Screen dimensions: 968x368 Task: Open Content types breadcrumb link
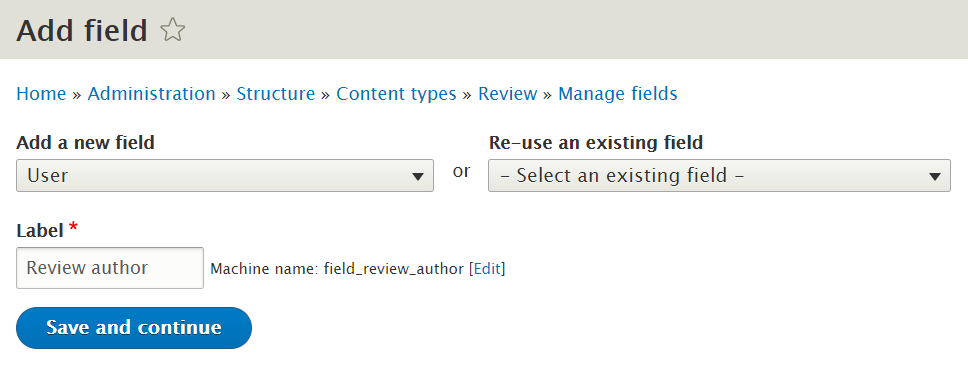tap(396, 94)
